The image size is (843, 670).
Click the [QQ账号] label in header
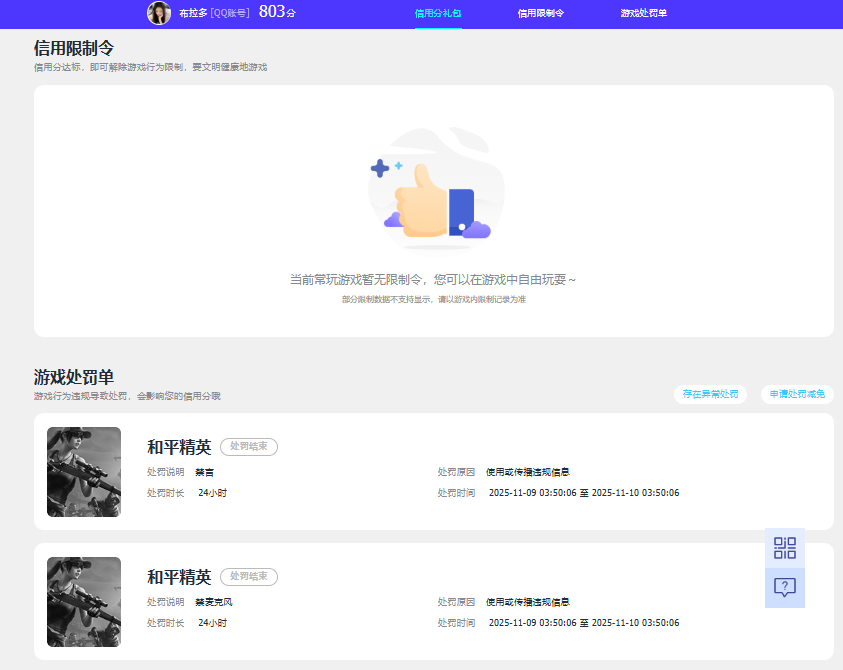(x=230, y=13)
